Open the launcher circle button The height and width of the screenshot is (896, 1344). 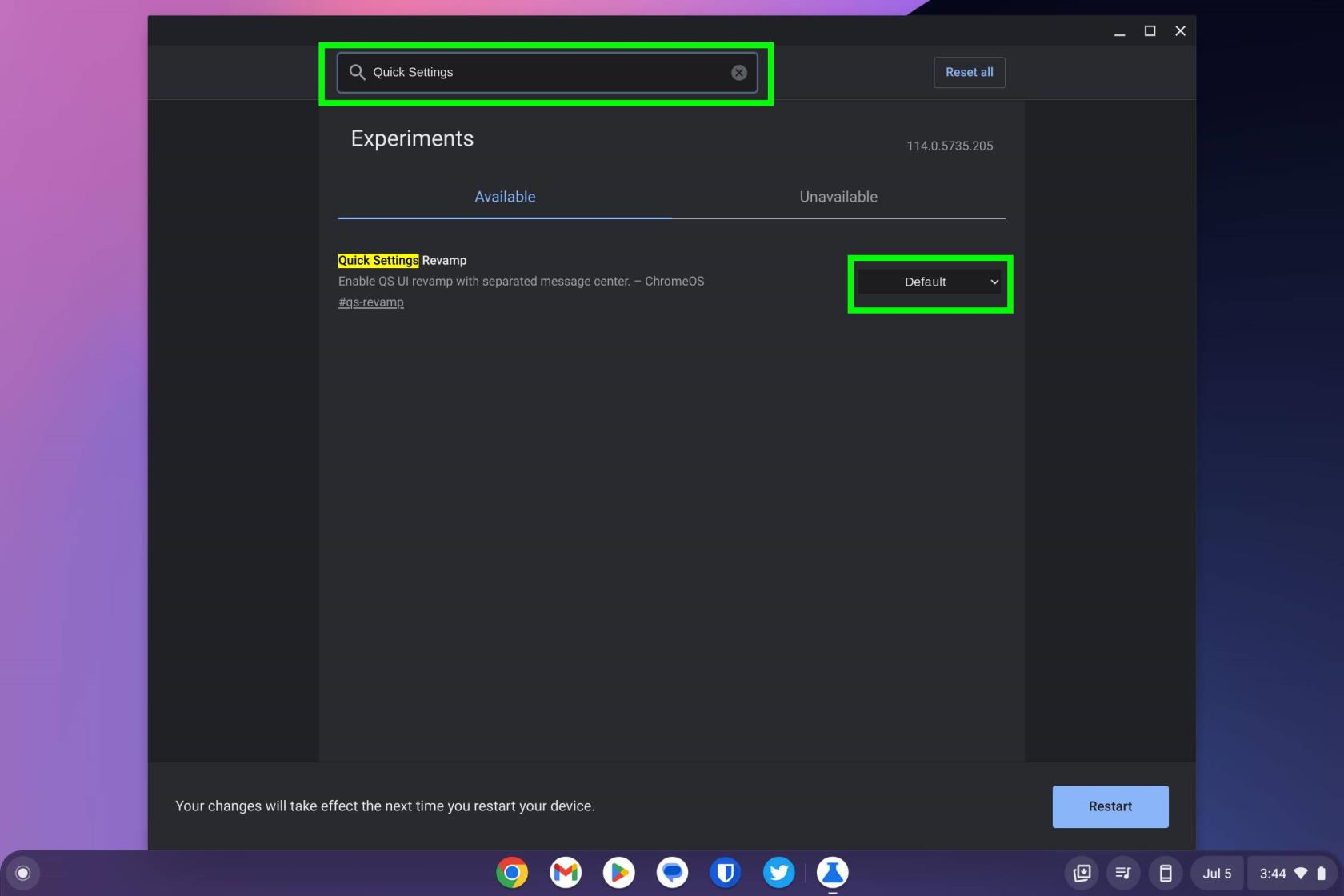tap(23, 873)
